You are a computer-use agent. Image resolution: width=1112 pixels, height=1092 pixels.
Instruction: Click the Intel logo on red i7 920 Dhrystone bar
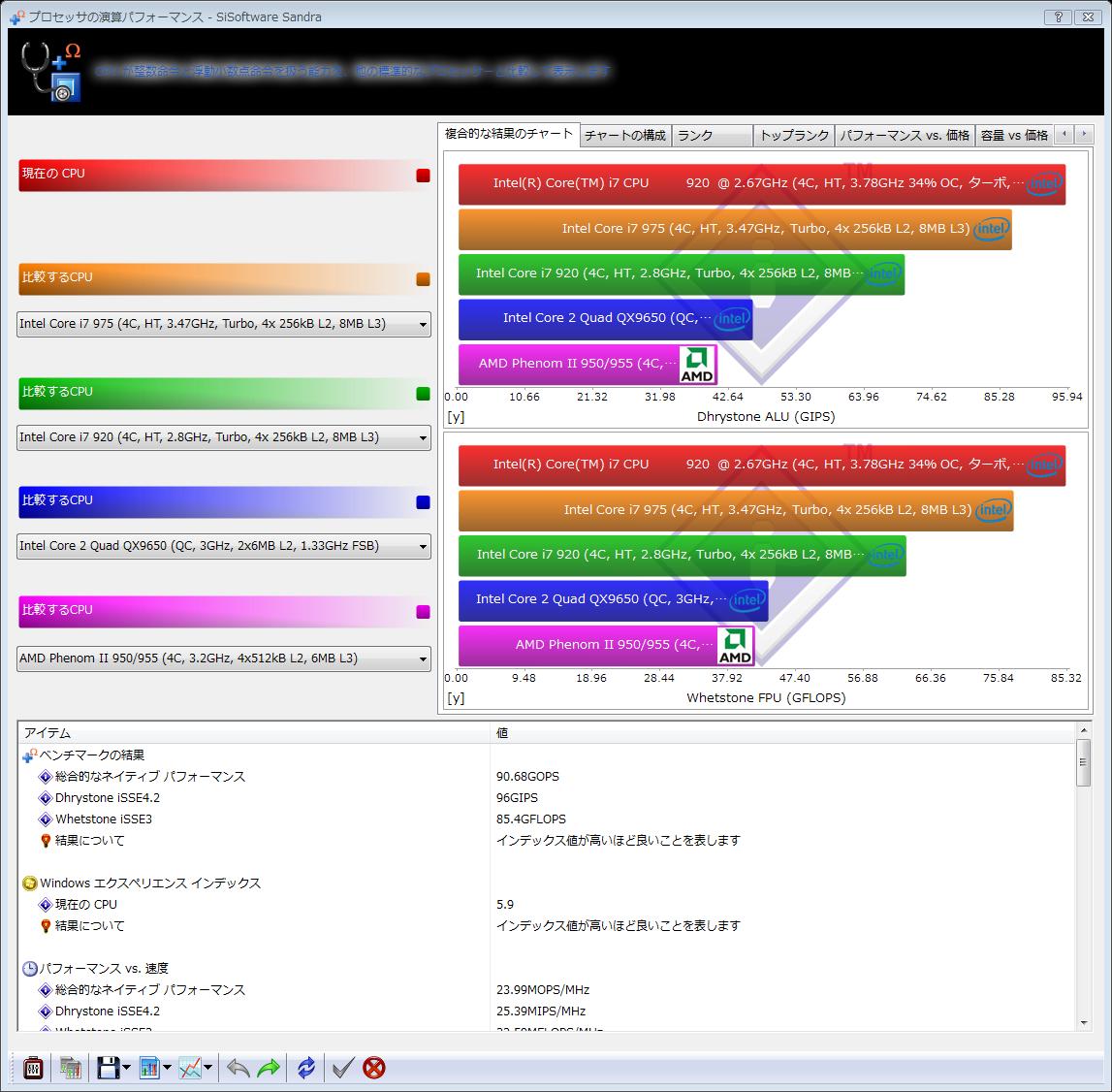[1045, 183]
